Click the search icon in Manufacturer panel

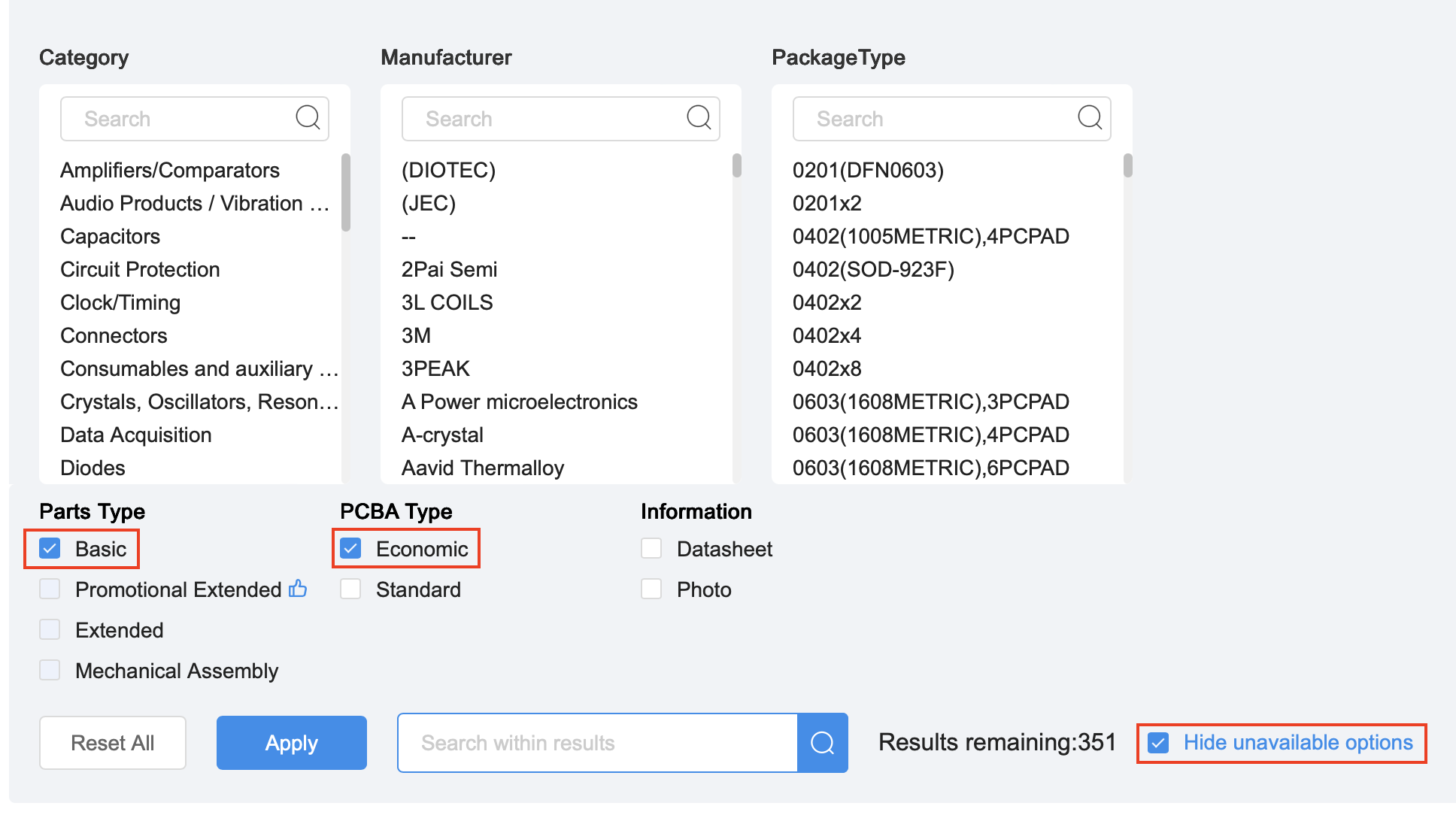coord(698,118)
